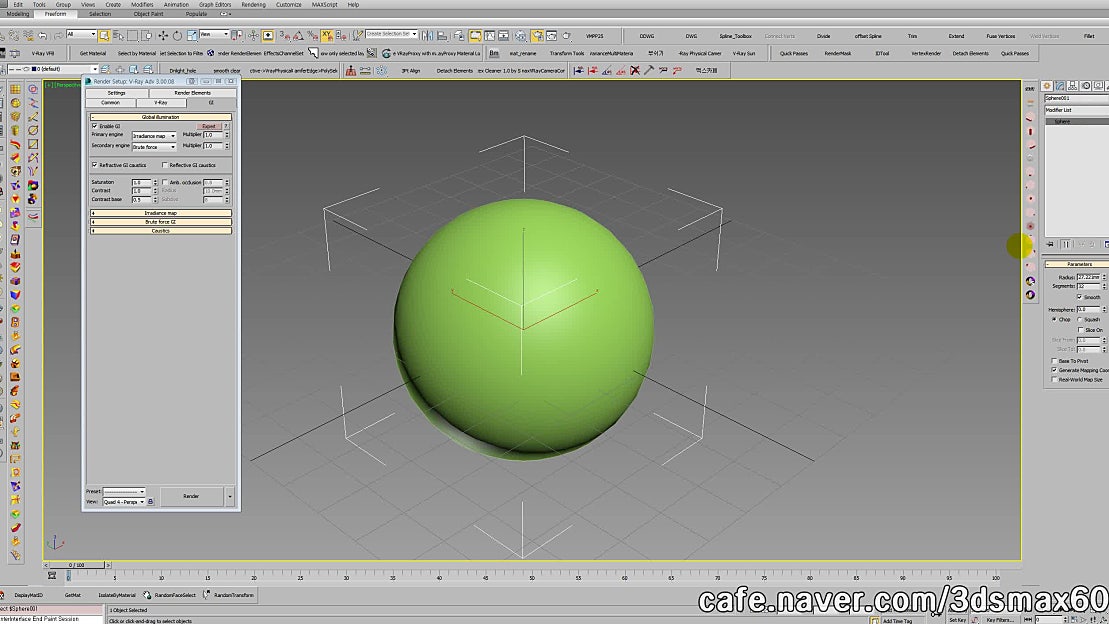Click the Get Material toolbar icon
This screenshot has height=624, width=1109.
93,52
